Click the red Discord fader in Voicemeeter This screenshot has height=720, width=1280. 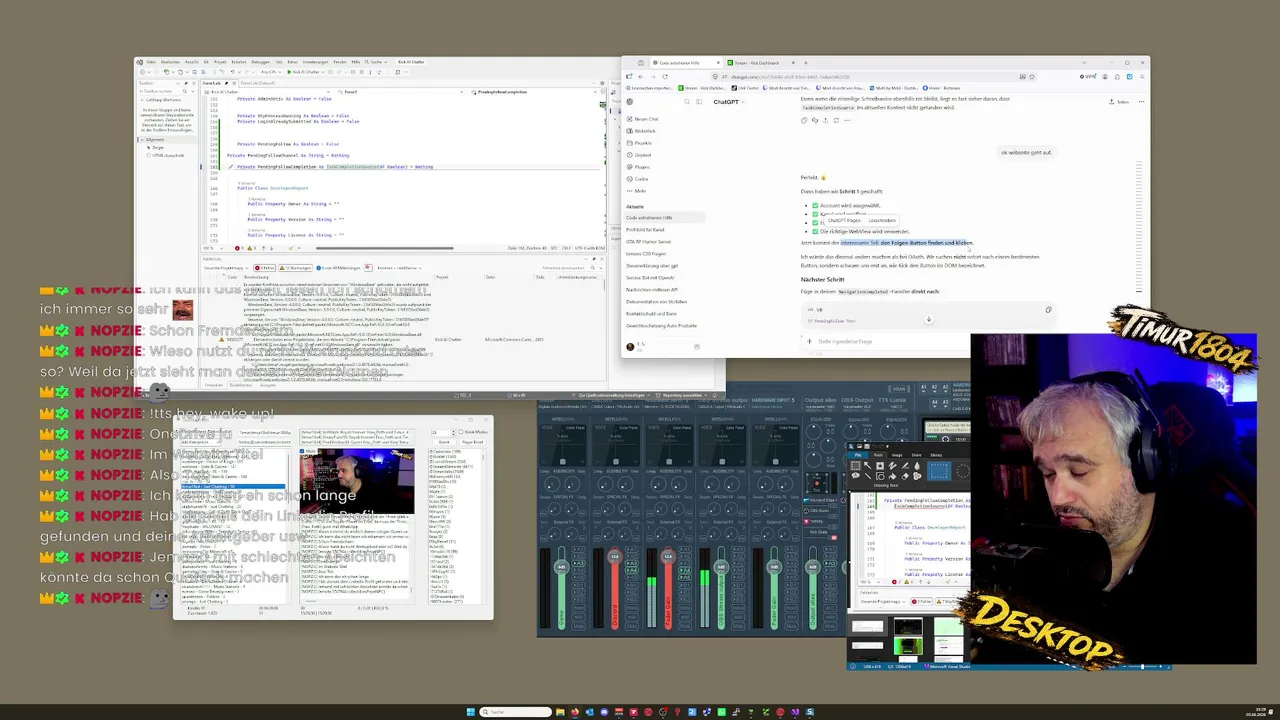pos(614,557)
